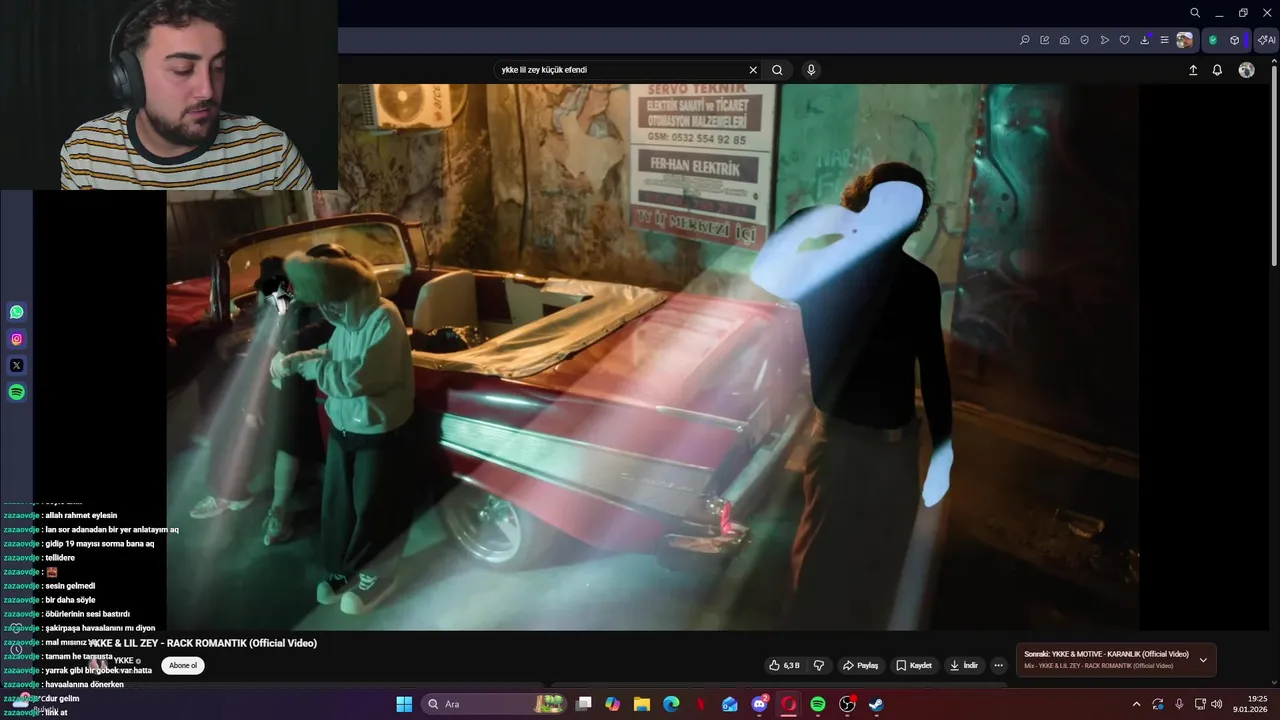Open Spotify from the taskbar
The image size is (1280, 720).
point(817,704)
